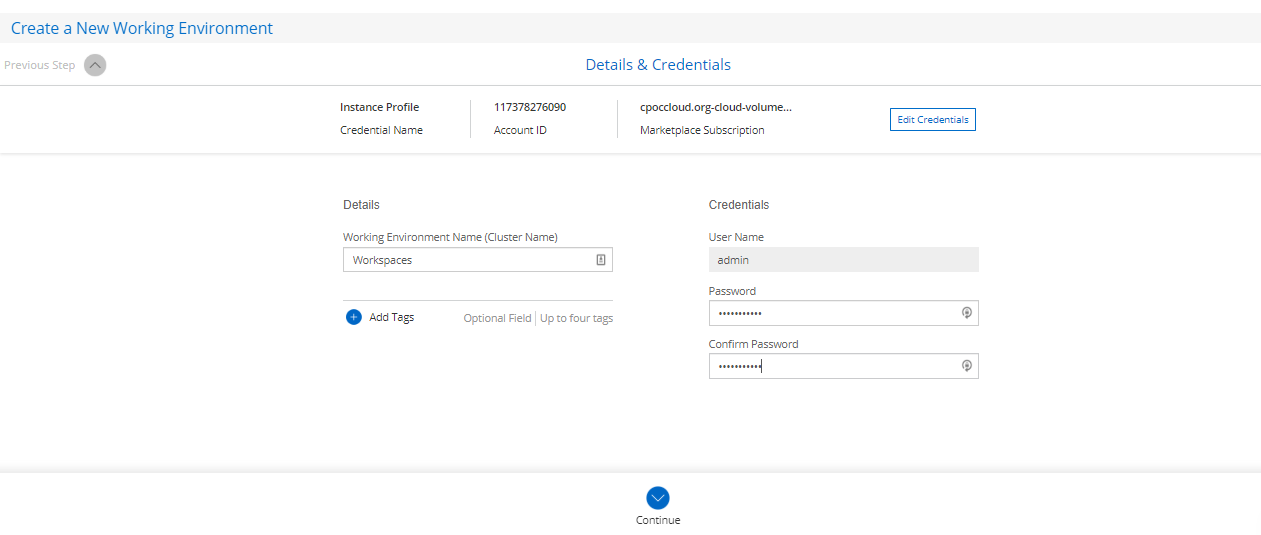
Task: Click the Instance Profile credential name
Action: click(379, 107)
